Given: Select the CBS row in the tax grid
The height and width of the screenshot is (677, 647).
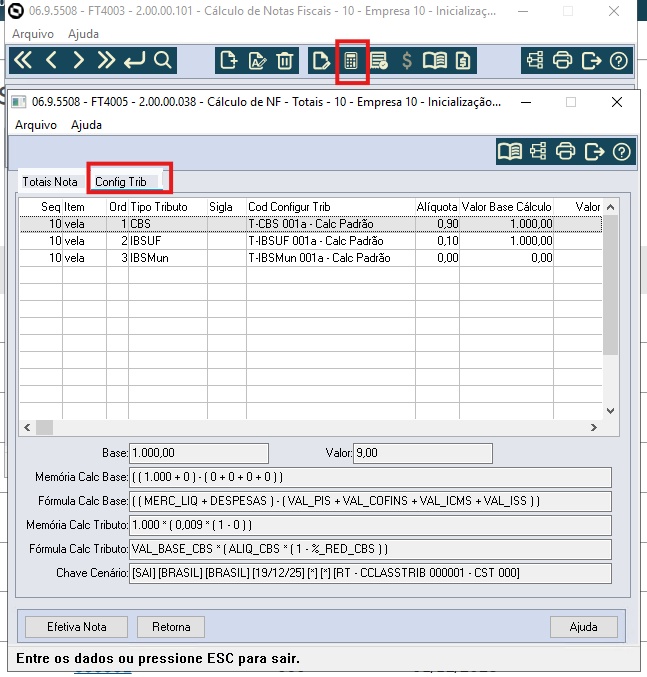Looking at the screenshot, I should tap(311, 224).
